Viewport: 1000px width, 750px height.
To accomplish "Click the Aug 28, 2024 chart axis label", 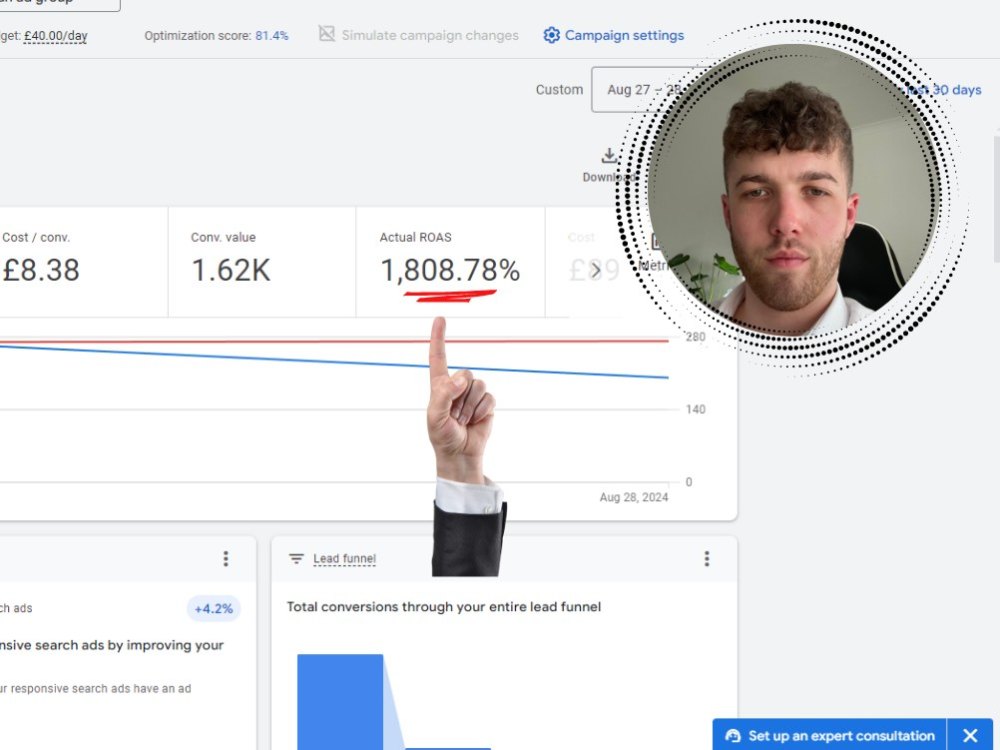I will point(634,497).
